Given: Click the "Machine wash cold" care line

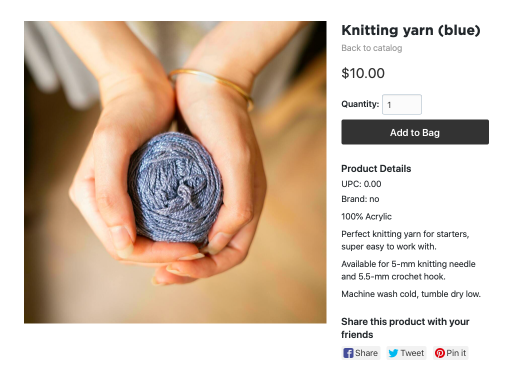Looking at the screenshot, I should click(x=411, y=294).
